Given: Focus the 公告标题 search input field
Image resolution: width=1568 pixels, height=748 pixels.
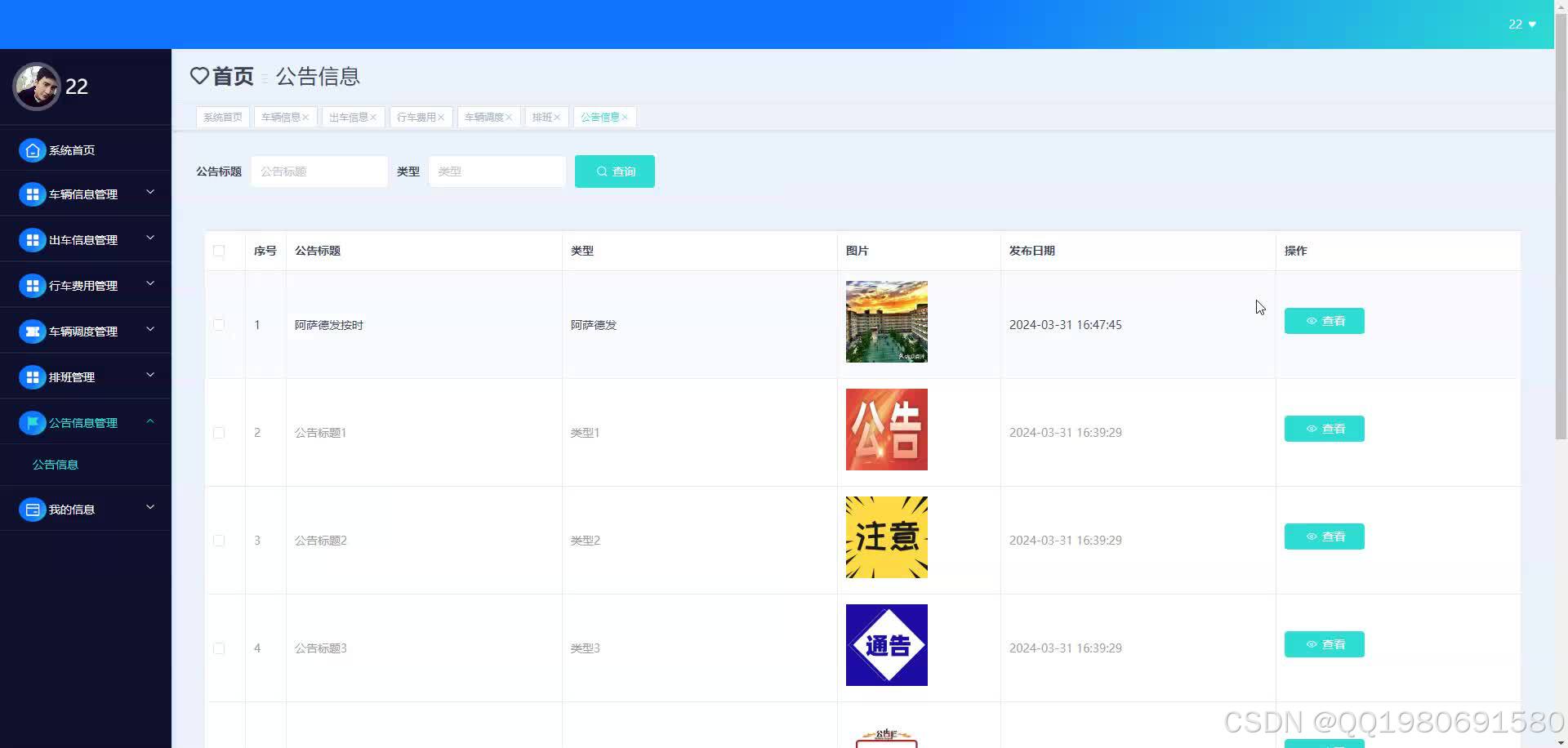Looking at the screenshot, I should pyautogui.click(x=319, y=171).
